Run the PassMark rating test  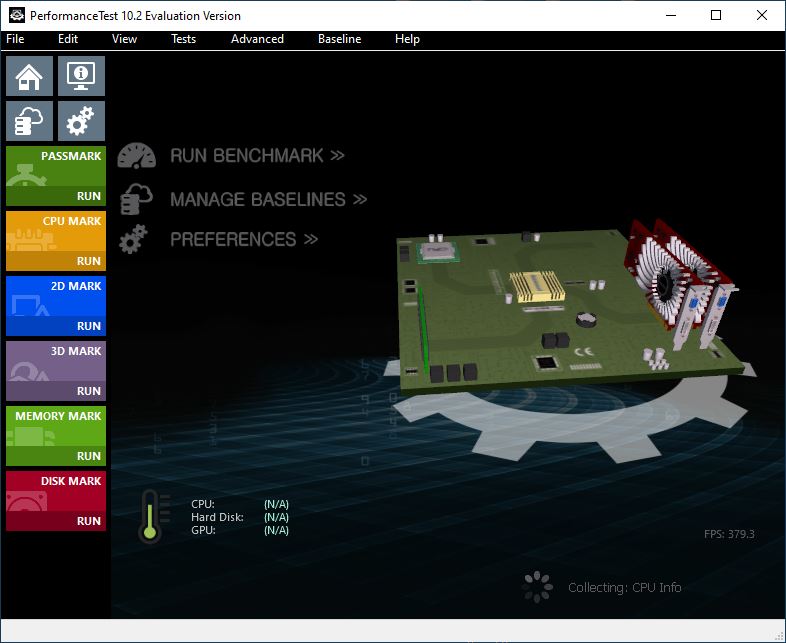(56, 196)
